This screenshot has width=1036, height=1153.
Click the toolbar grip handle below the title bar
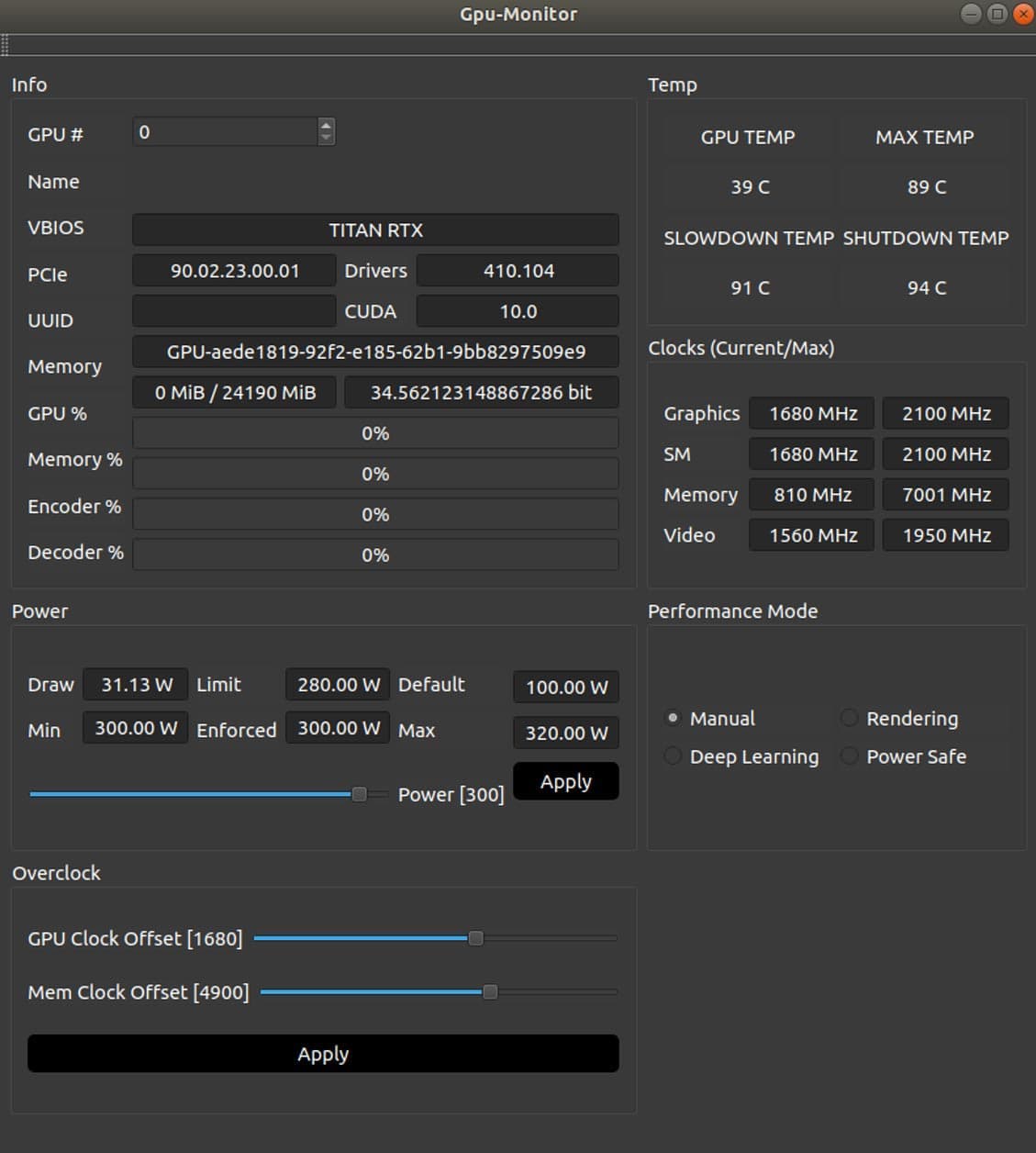5,45
